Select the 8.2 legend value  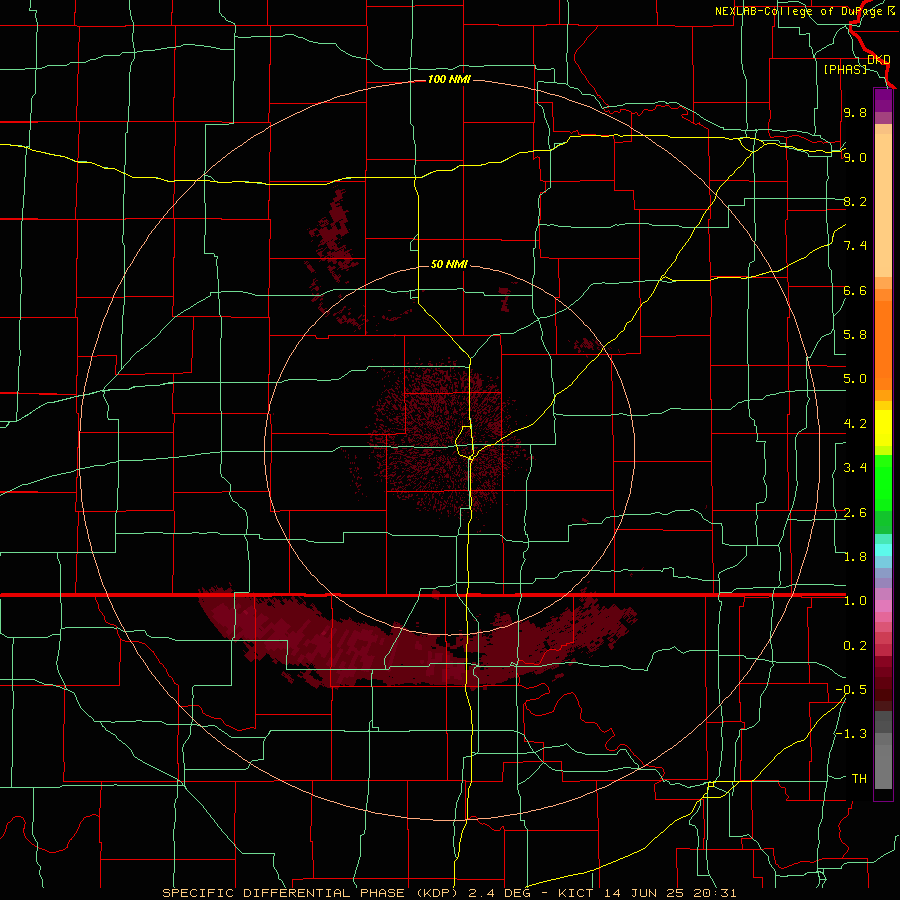pos(855,201)
